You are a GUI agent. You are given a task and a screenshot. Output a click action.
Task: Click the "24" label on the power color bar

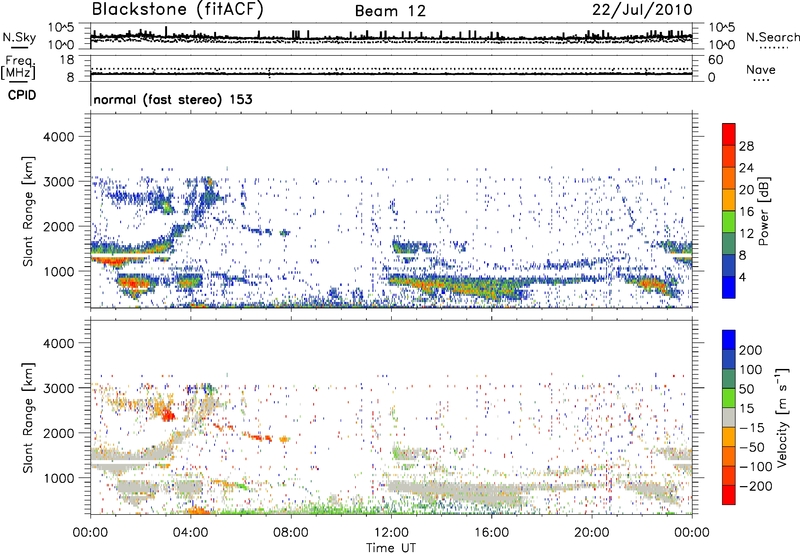(746, 168)
